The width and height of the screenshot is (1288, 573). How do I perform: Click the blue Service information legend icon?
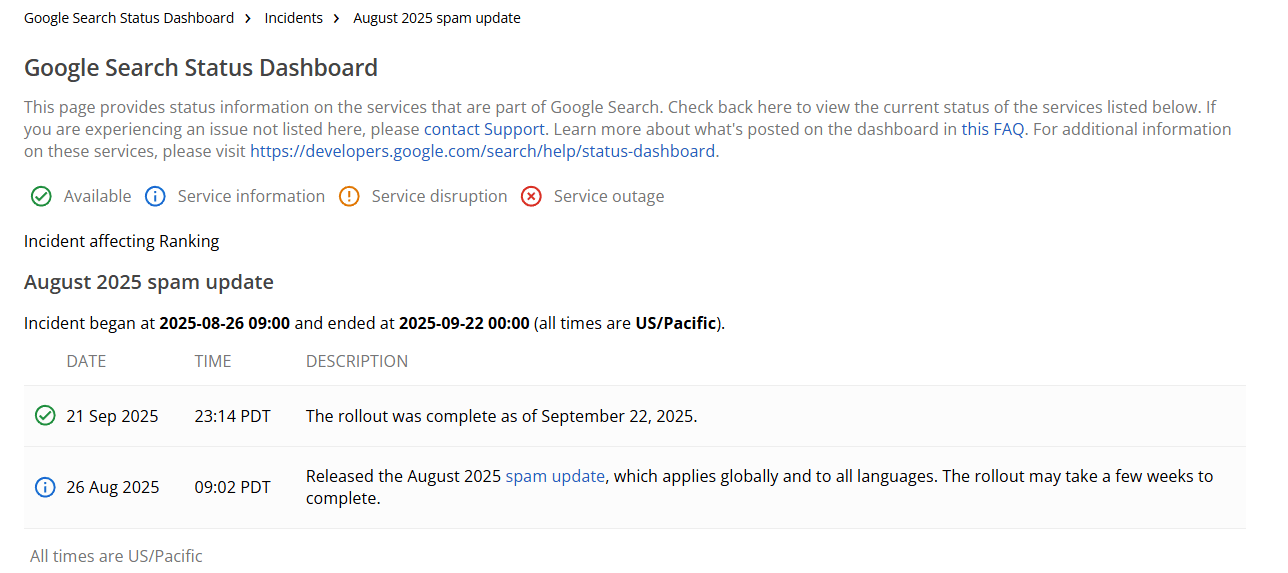click(155, 197)
